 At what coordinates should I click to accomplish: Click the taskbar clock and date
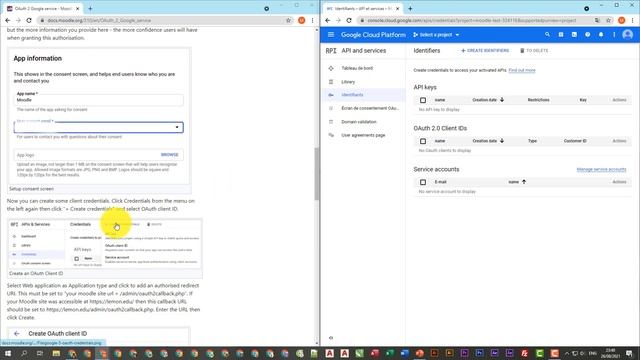click(x=611, y=353)
